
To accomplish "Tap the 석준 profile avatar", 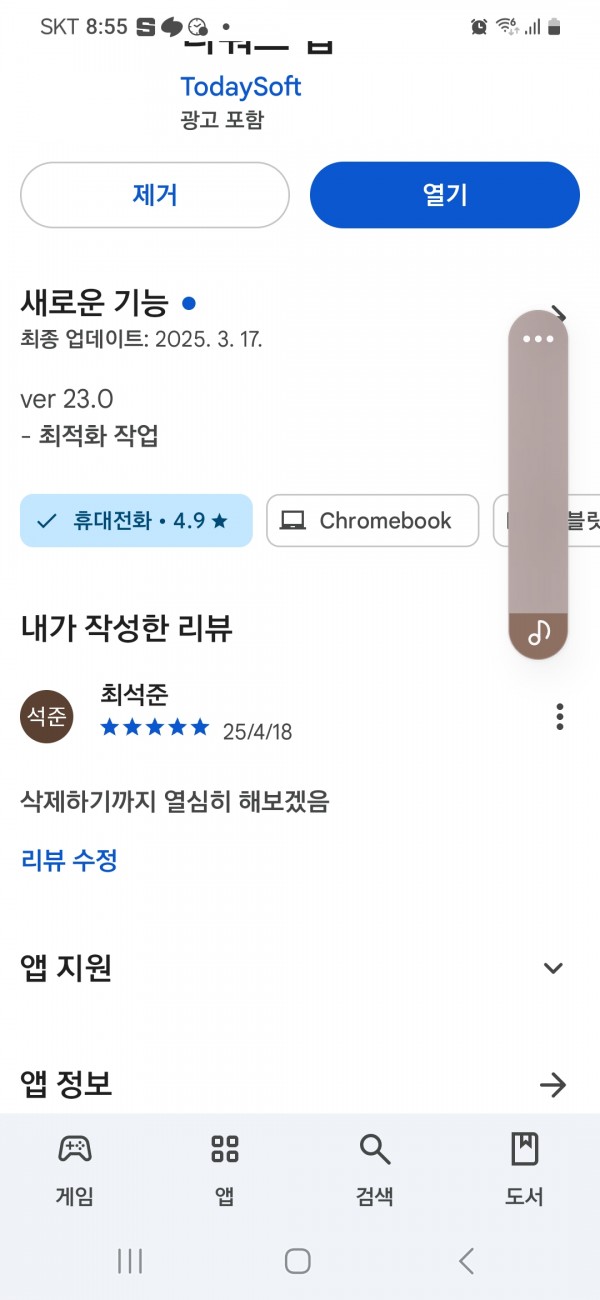I will (47, 717).
